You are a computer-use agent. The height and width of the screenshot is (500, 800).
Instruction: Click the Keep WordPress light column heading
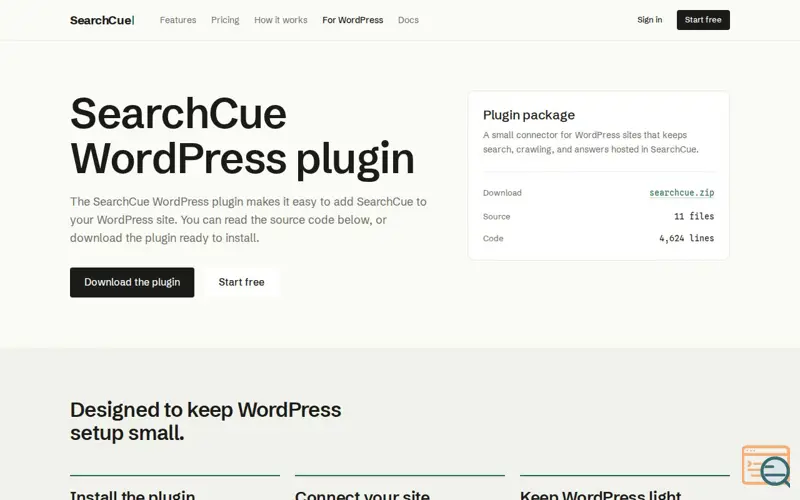pos(601,495)
